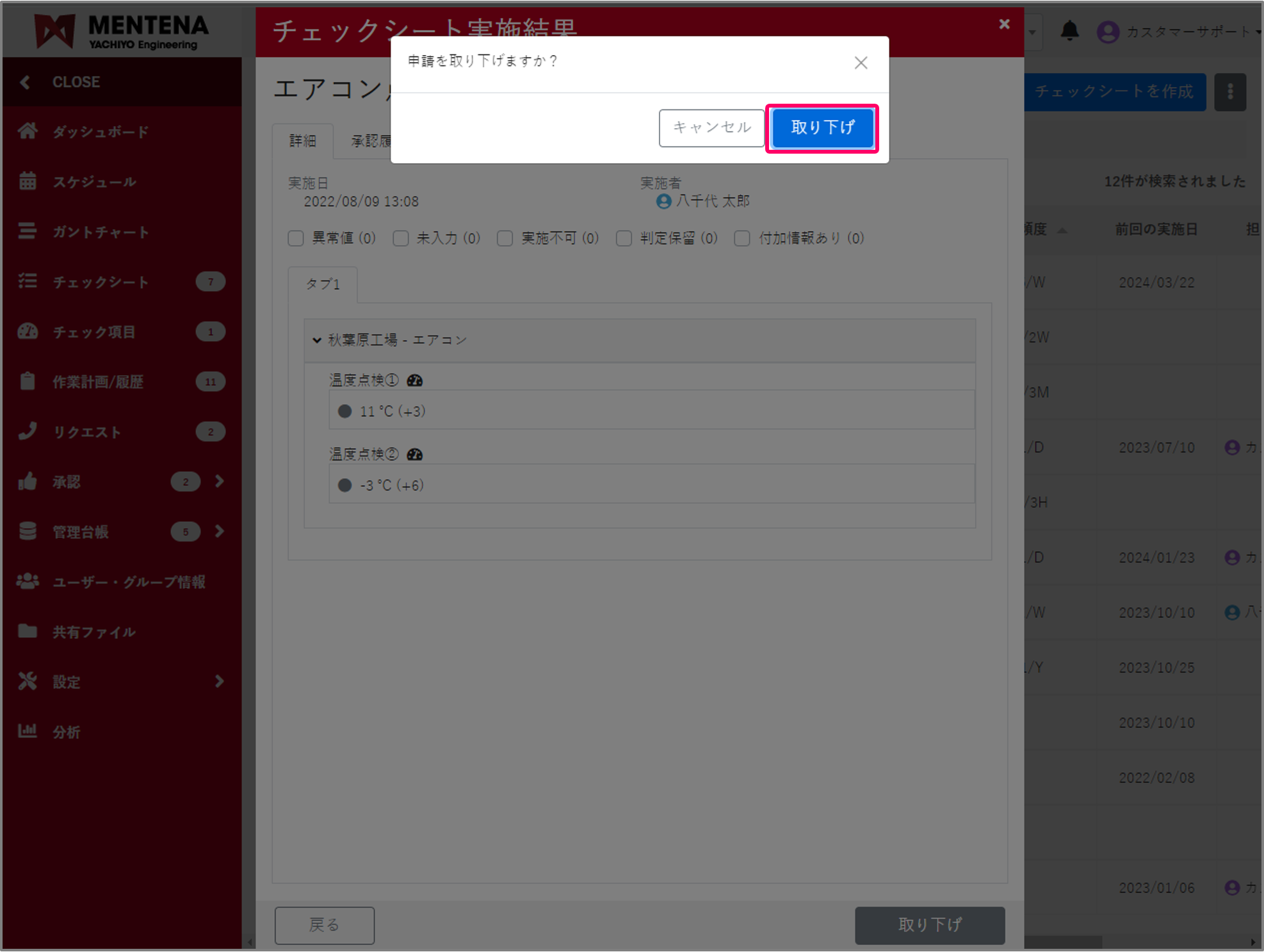Click the gauge icon next to 温度点検①
Screen dimensions: 1264x952
[415, 380]
